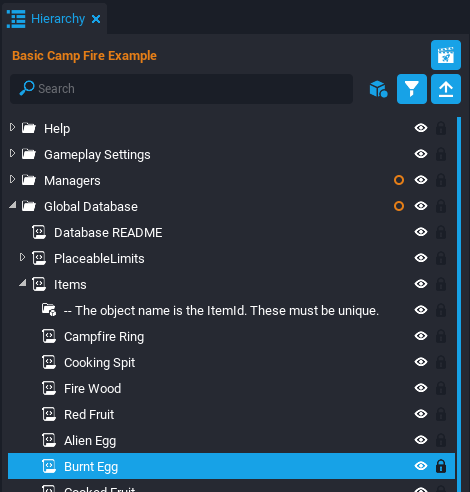Open the hierarchy filter funnel button
The image size is (470, 492).
(412, 89)
